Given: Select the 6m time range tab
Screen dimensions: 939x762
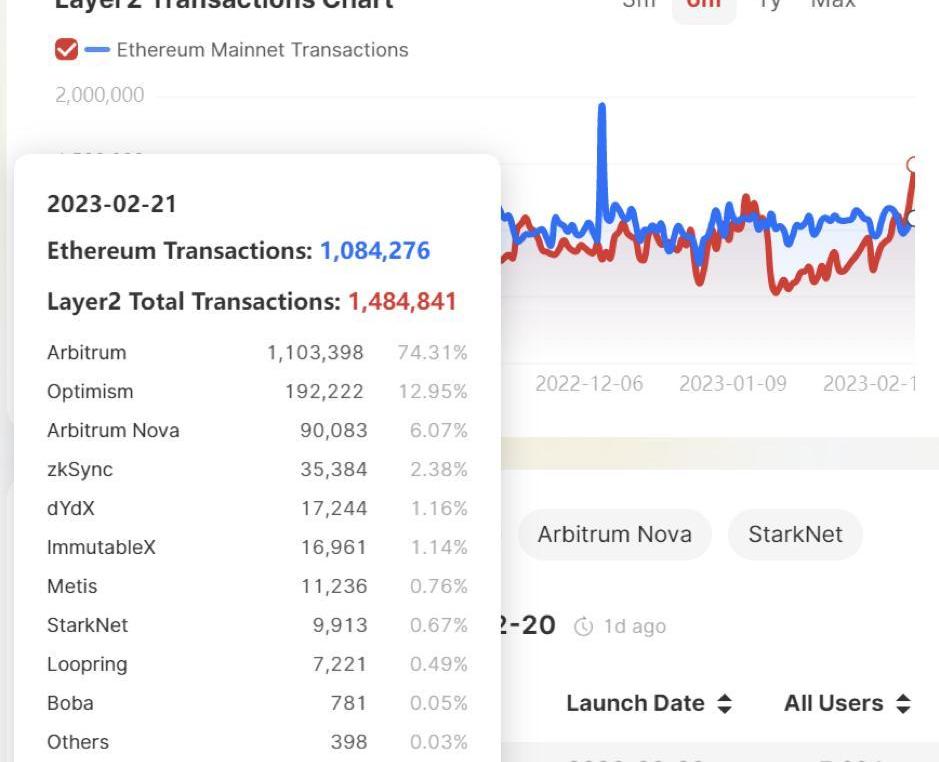Looking at the screenshot, I should tap(704, 5).
